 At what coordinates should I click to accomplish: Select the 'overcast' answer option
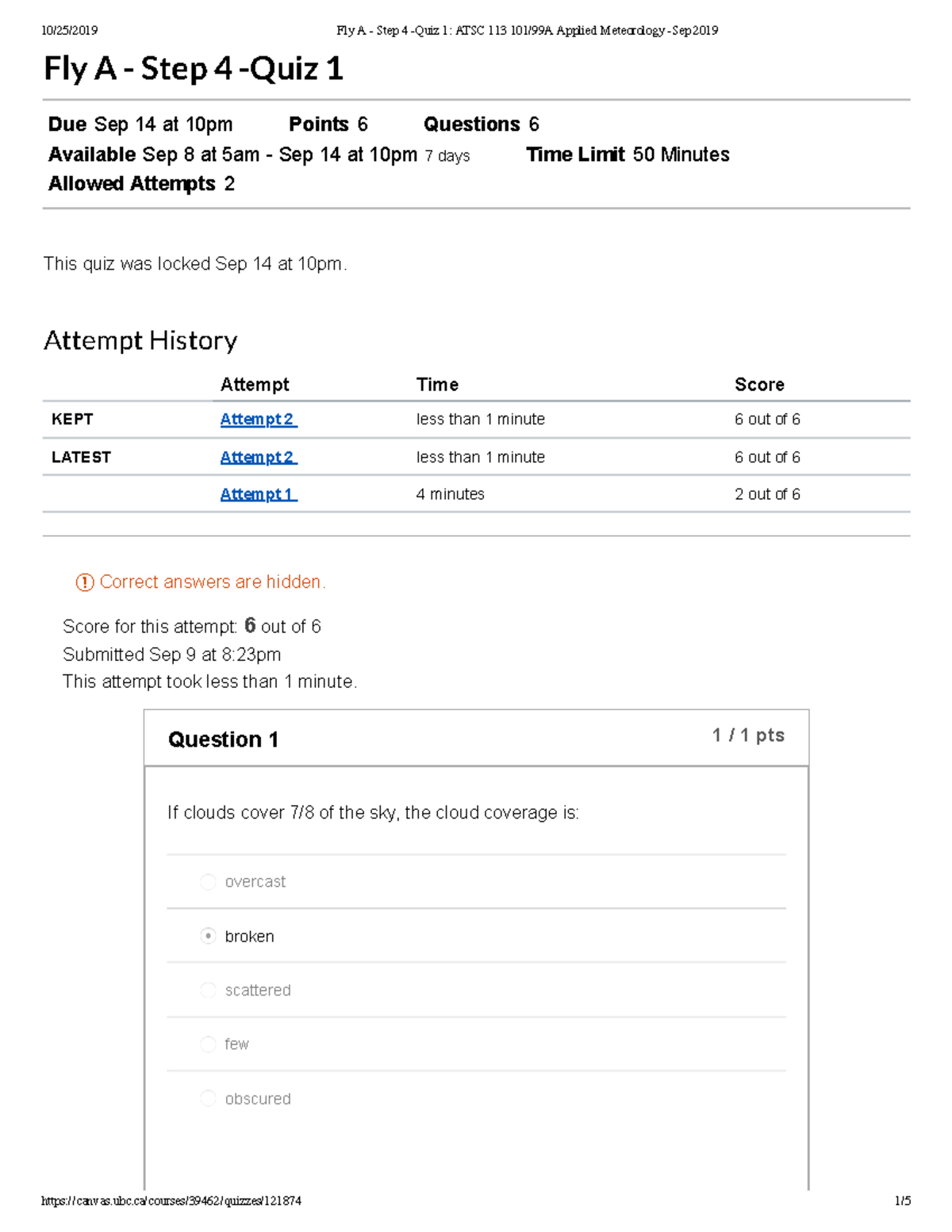208,881
